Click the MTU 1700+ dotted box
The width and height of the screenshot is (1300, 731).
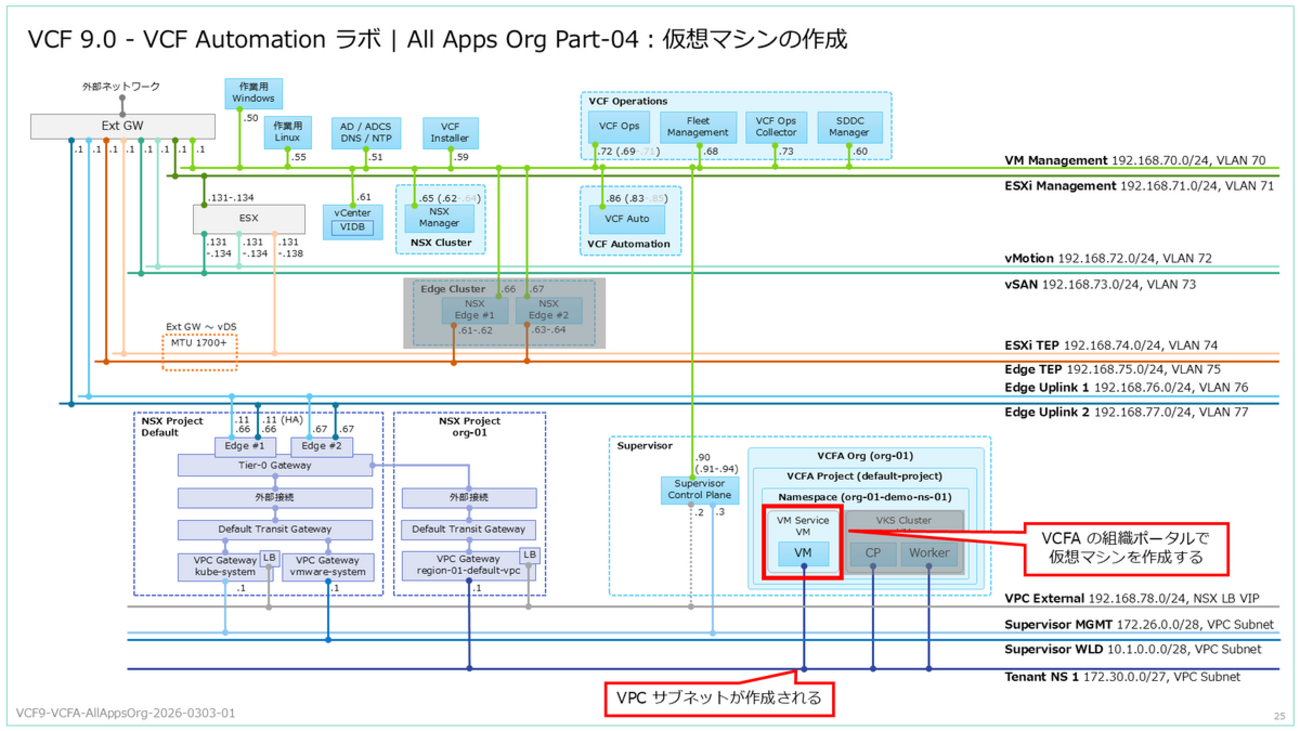[201, 354]
